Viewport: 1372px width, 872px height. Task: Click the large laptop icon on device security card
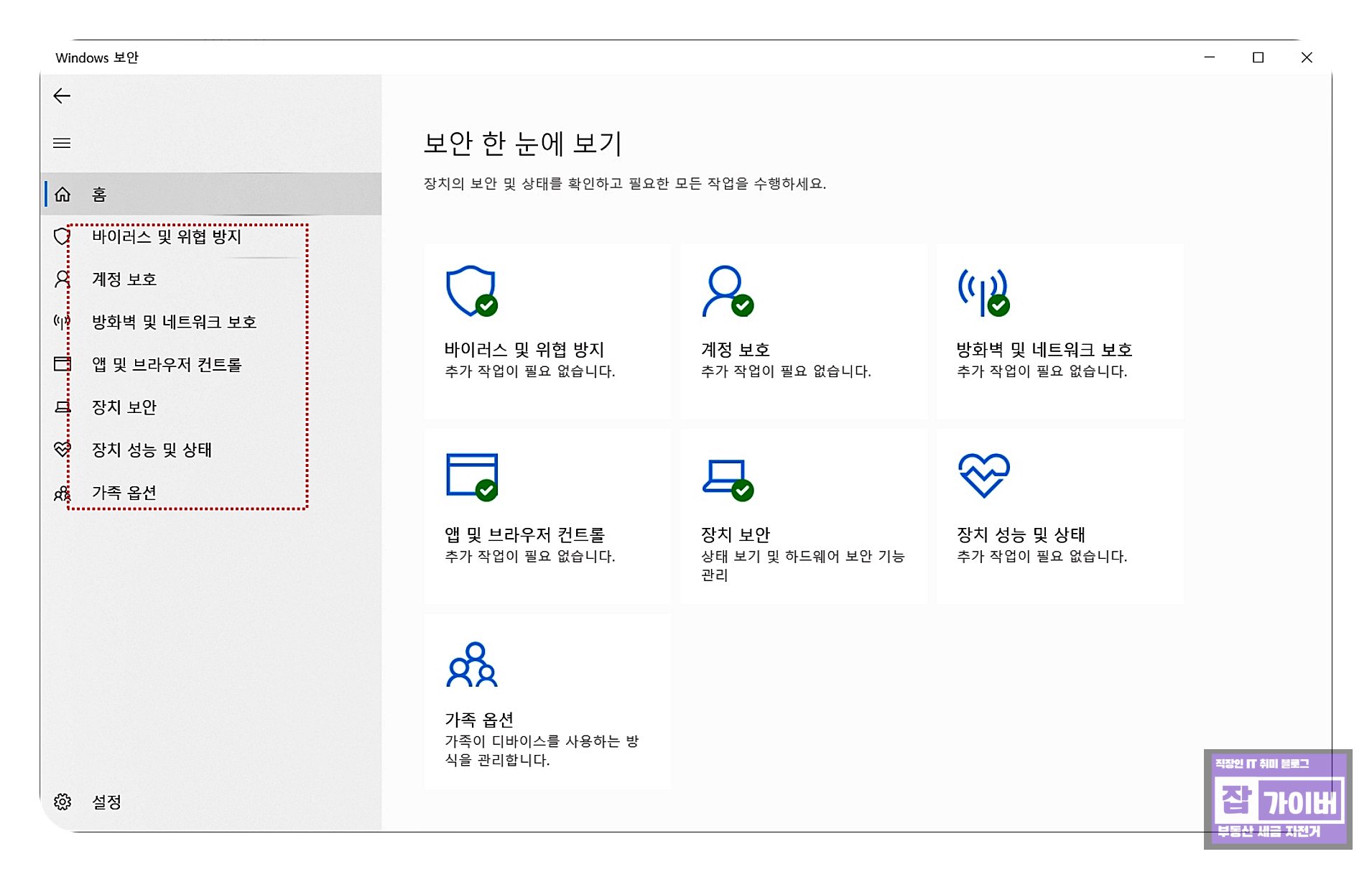727,479
